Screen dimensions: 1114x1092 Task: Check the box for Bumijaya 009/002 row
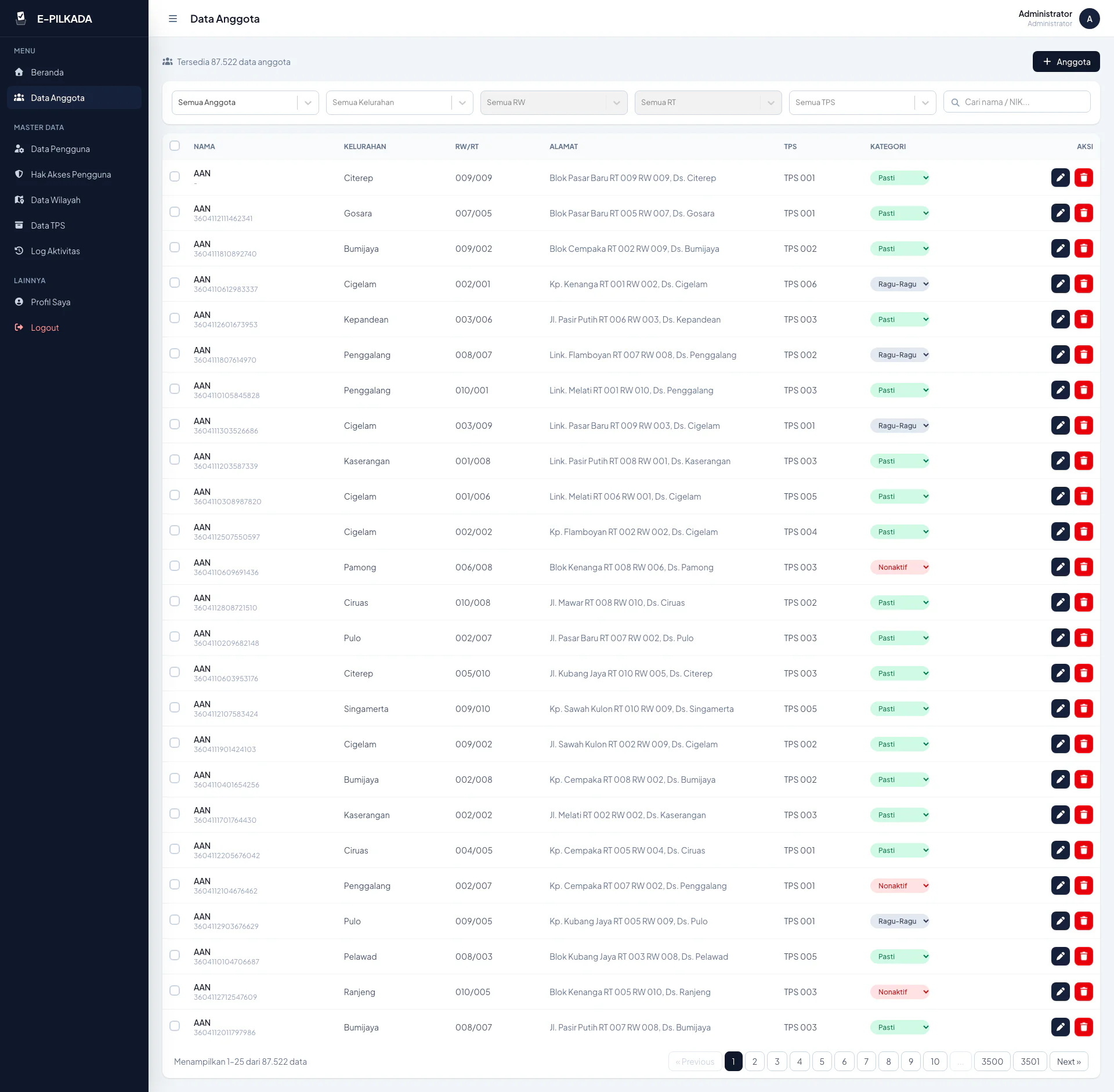tap(175, 247)
